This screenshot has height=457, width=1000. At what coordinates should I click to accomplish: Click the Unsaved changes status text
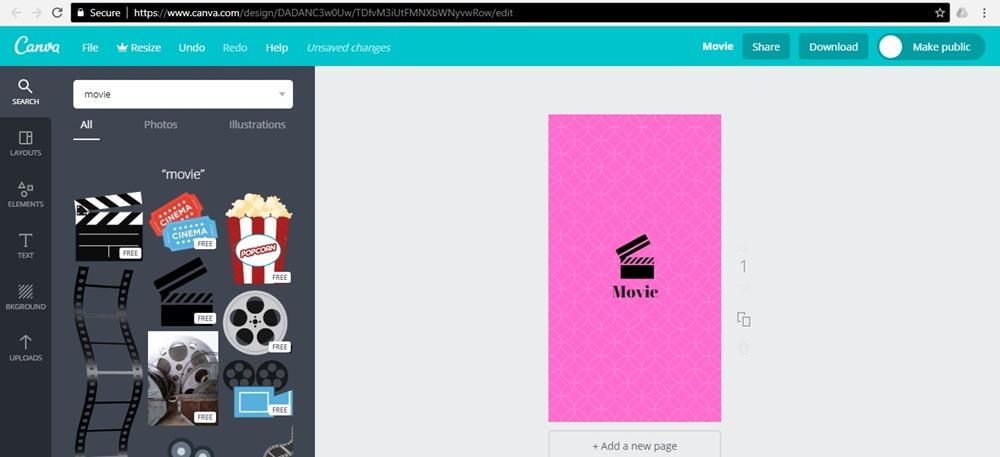click(349, 48)
